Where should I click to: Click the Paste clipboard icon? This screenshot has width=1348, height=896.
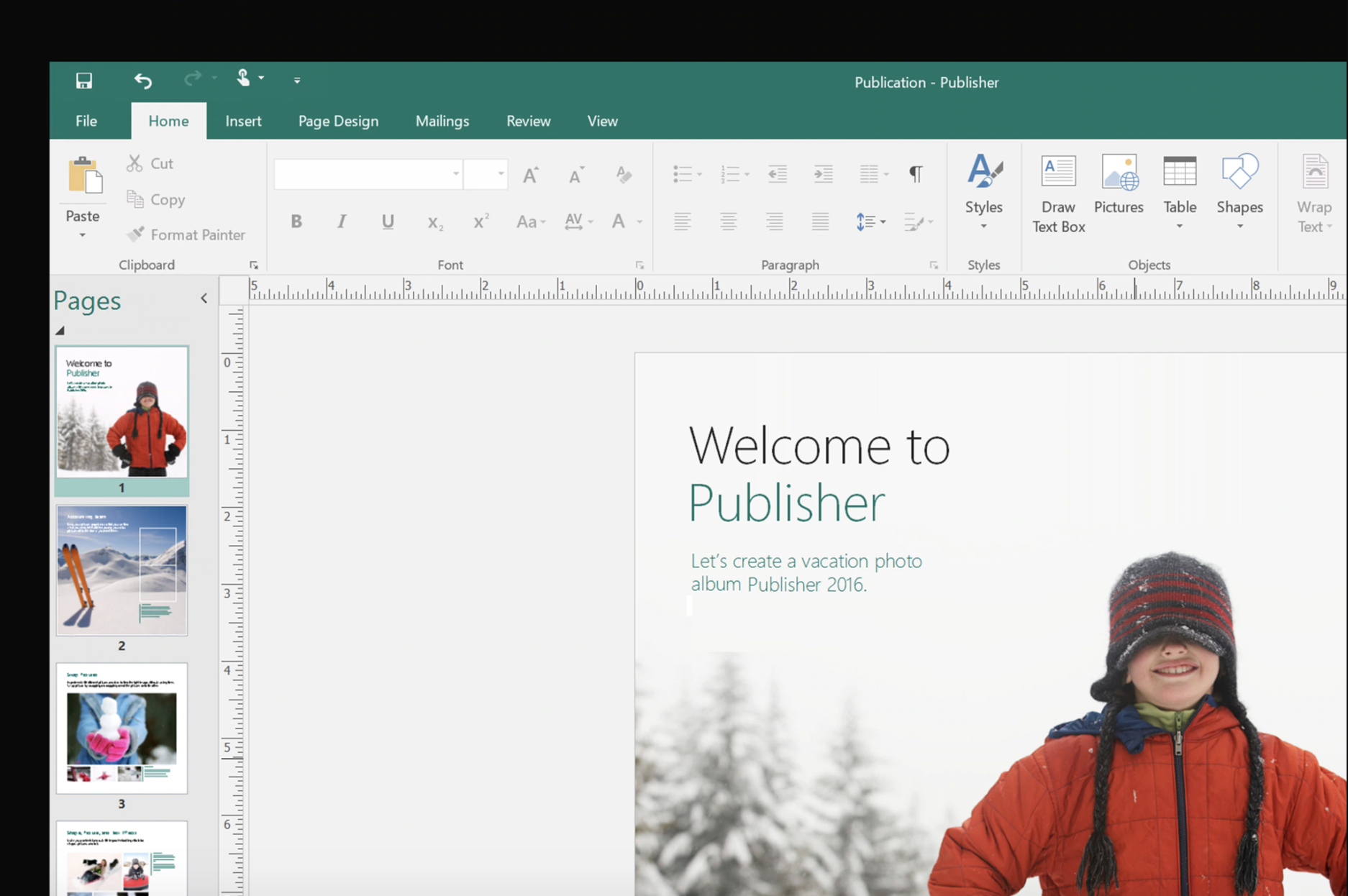(84, 176)
